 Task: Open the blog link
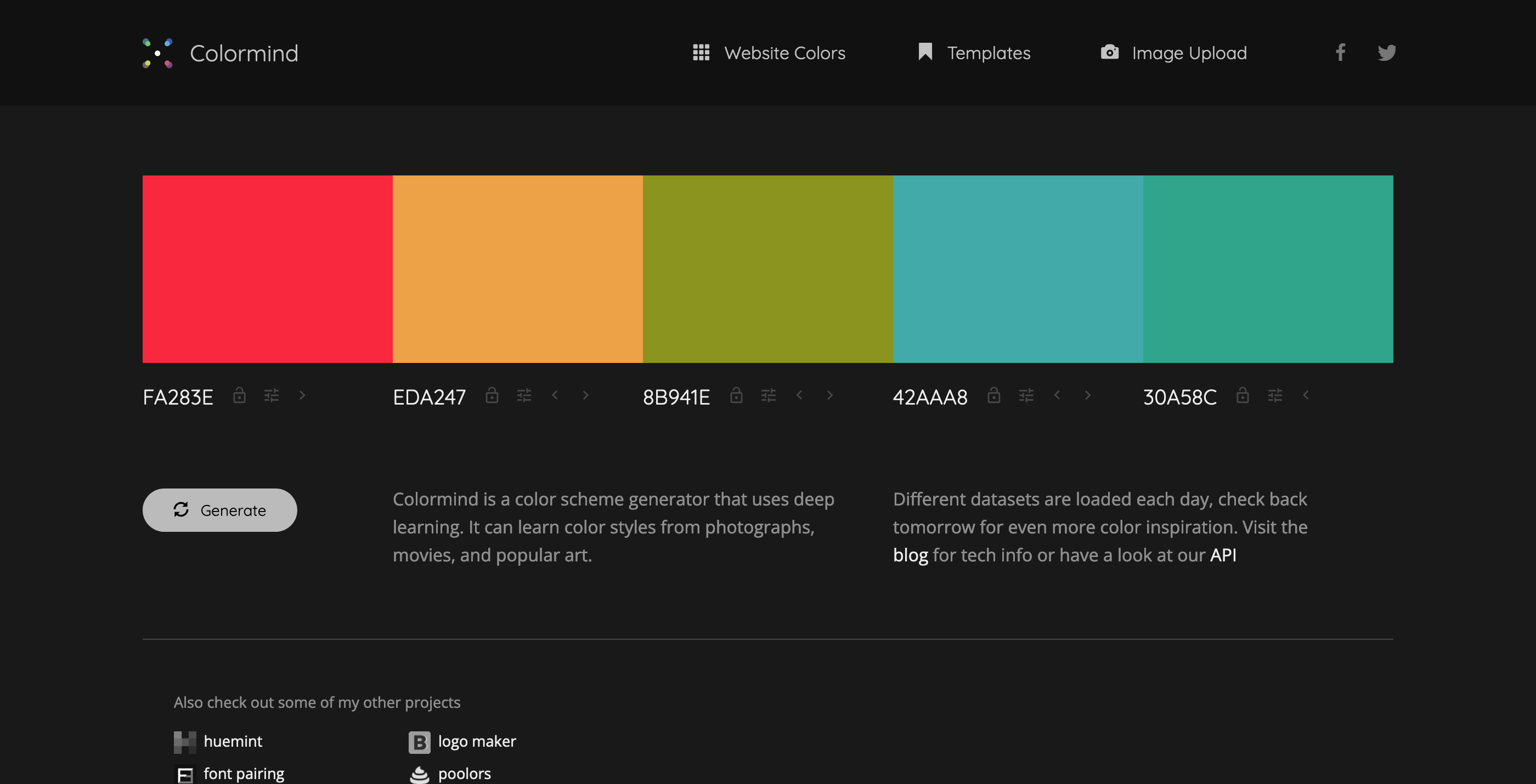(x=911, y=555)
